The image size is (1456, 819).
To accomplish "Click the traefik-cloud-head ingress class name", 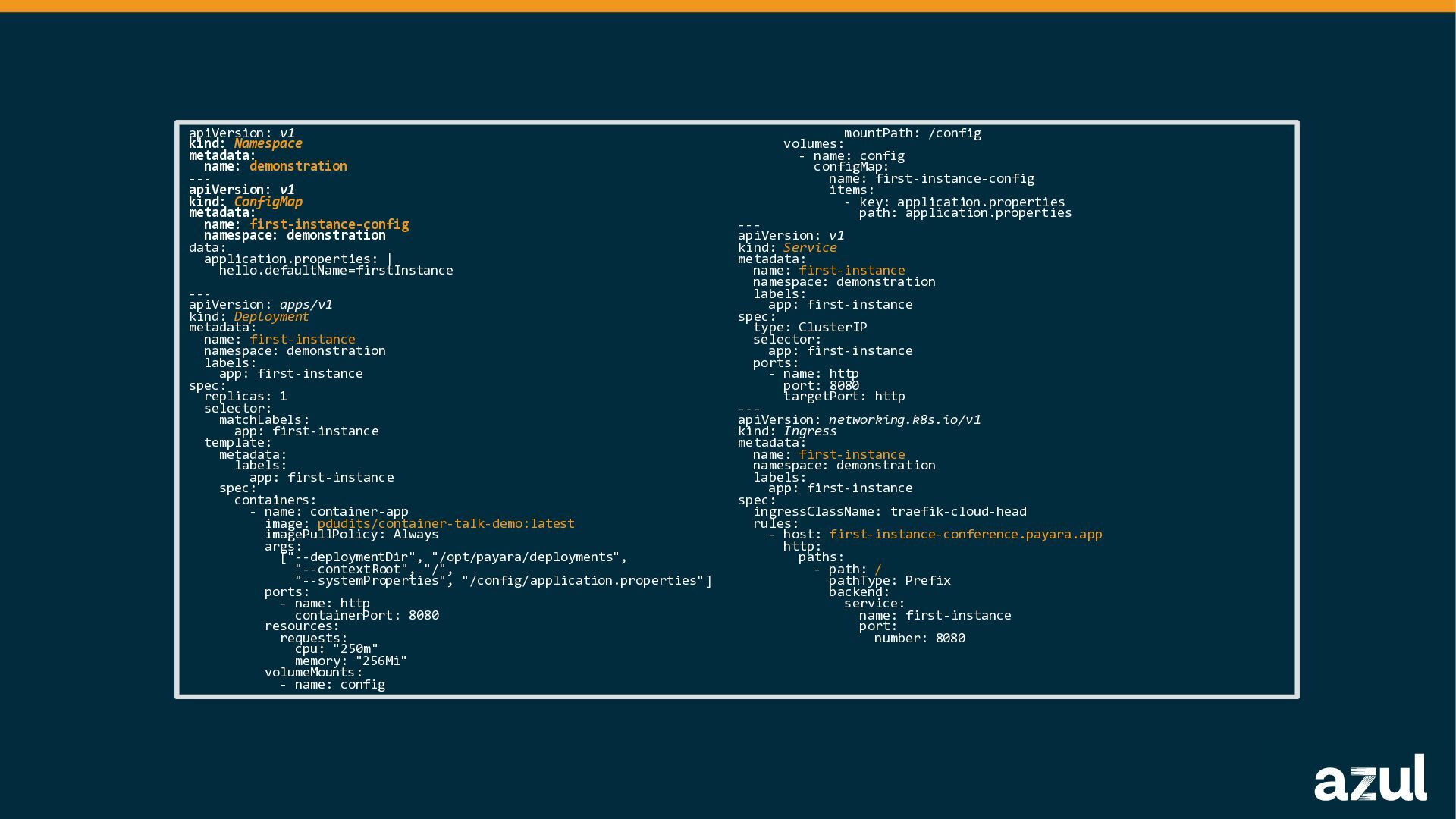I will point(958,511).
